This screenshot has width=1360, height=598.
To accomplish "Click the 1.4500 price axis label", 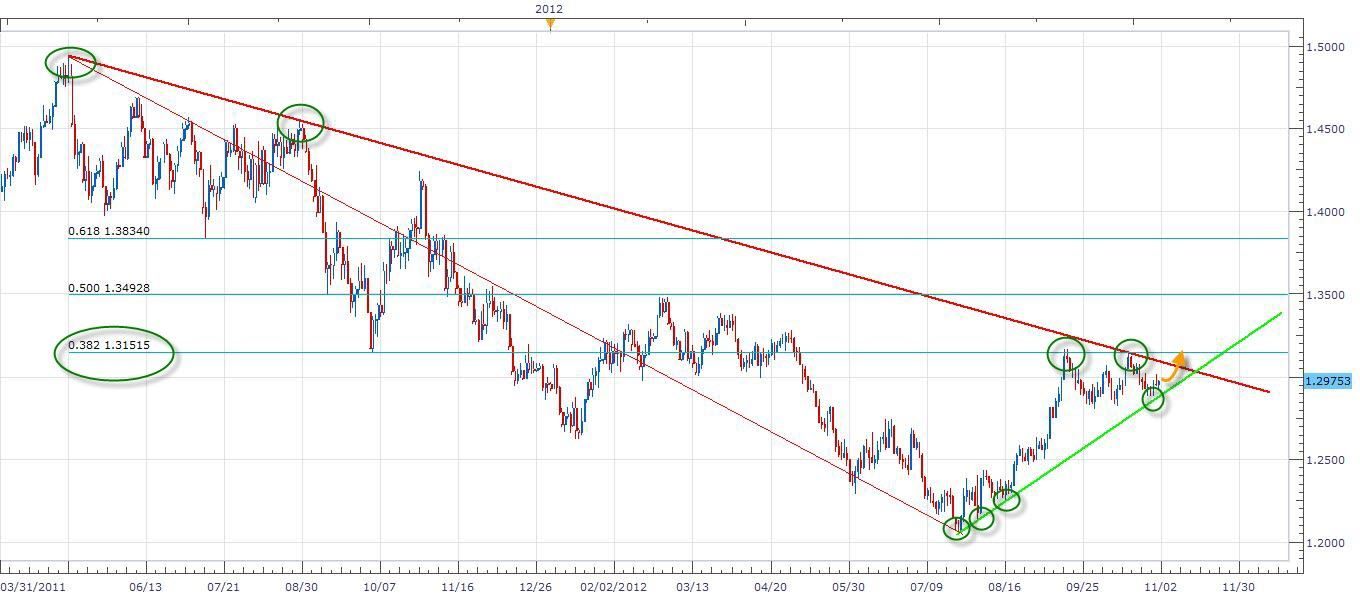I will (x=1328, y=130).
